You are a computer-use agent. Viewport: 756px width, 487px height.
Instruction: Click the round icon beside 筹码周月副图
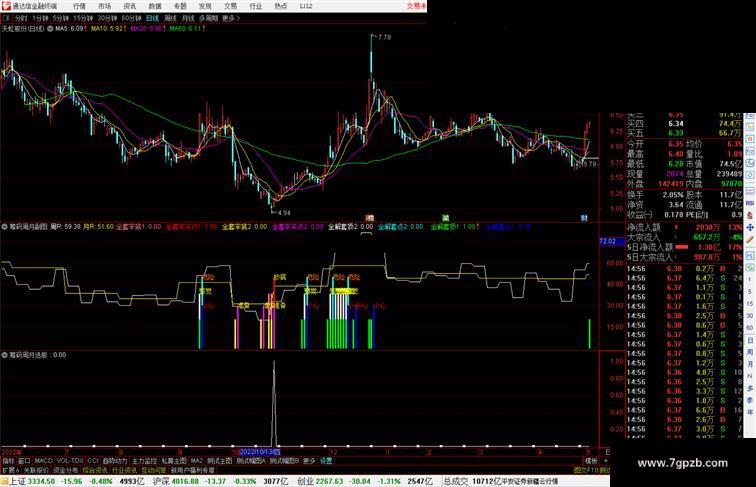[x=5, y=227]
